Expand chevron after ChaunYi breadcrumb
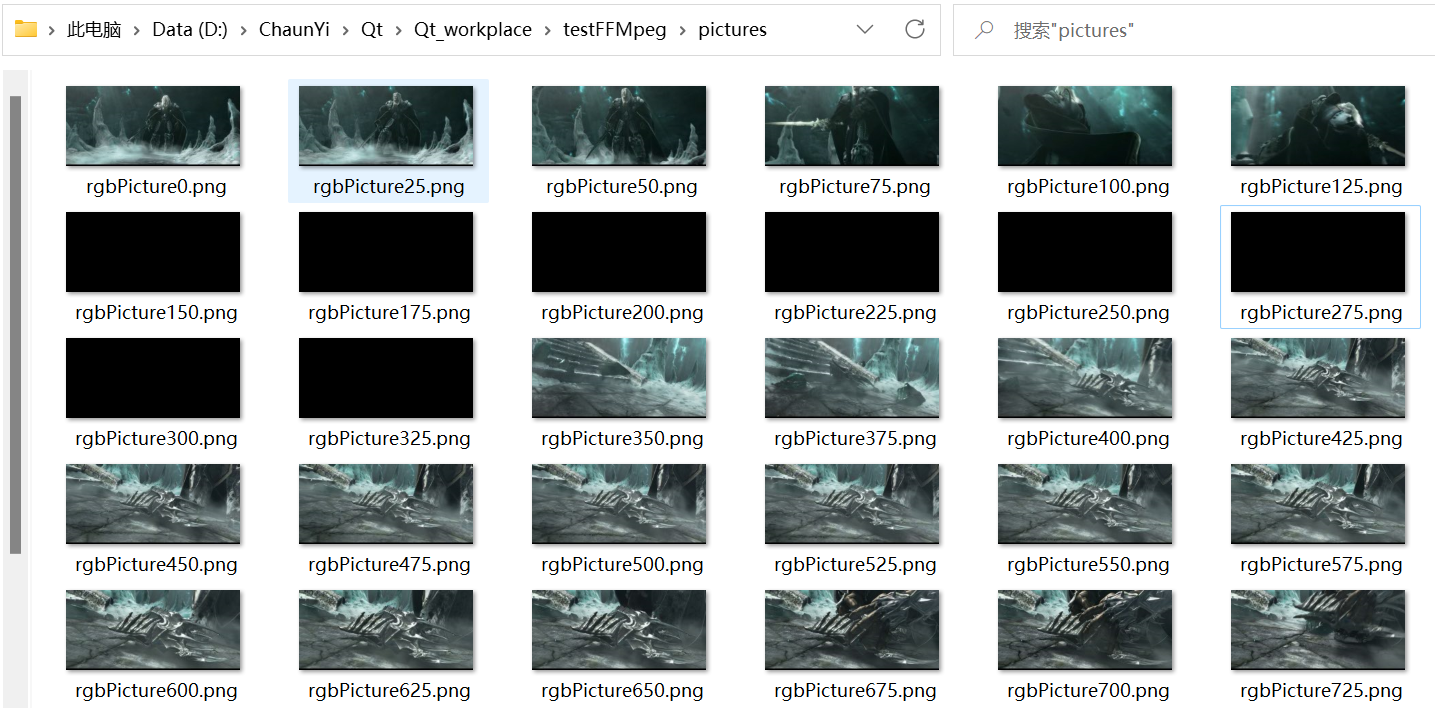 pyautogui.click(x=346, y=30)
